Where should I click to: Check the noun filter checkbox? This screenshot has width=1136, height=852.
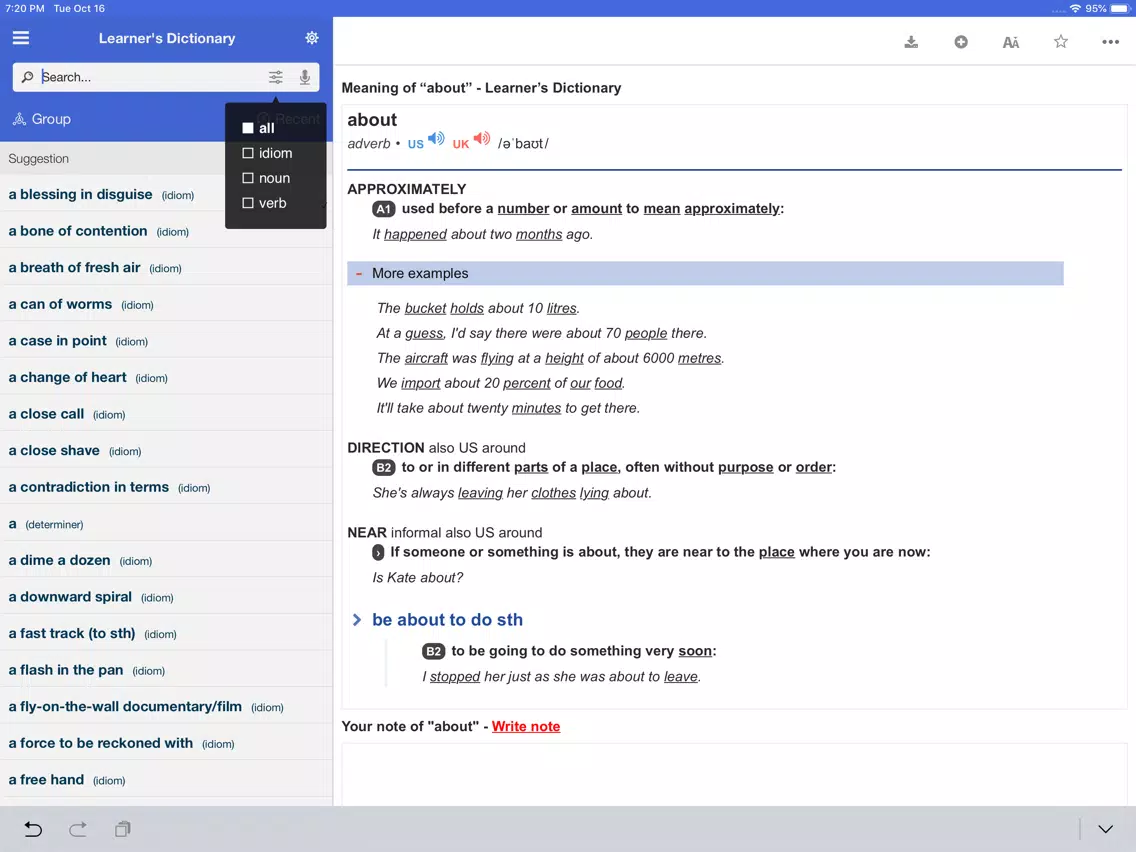pyautogui.click(x=248, y=178)
